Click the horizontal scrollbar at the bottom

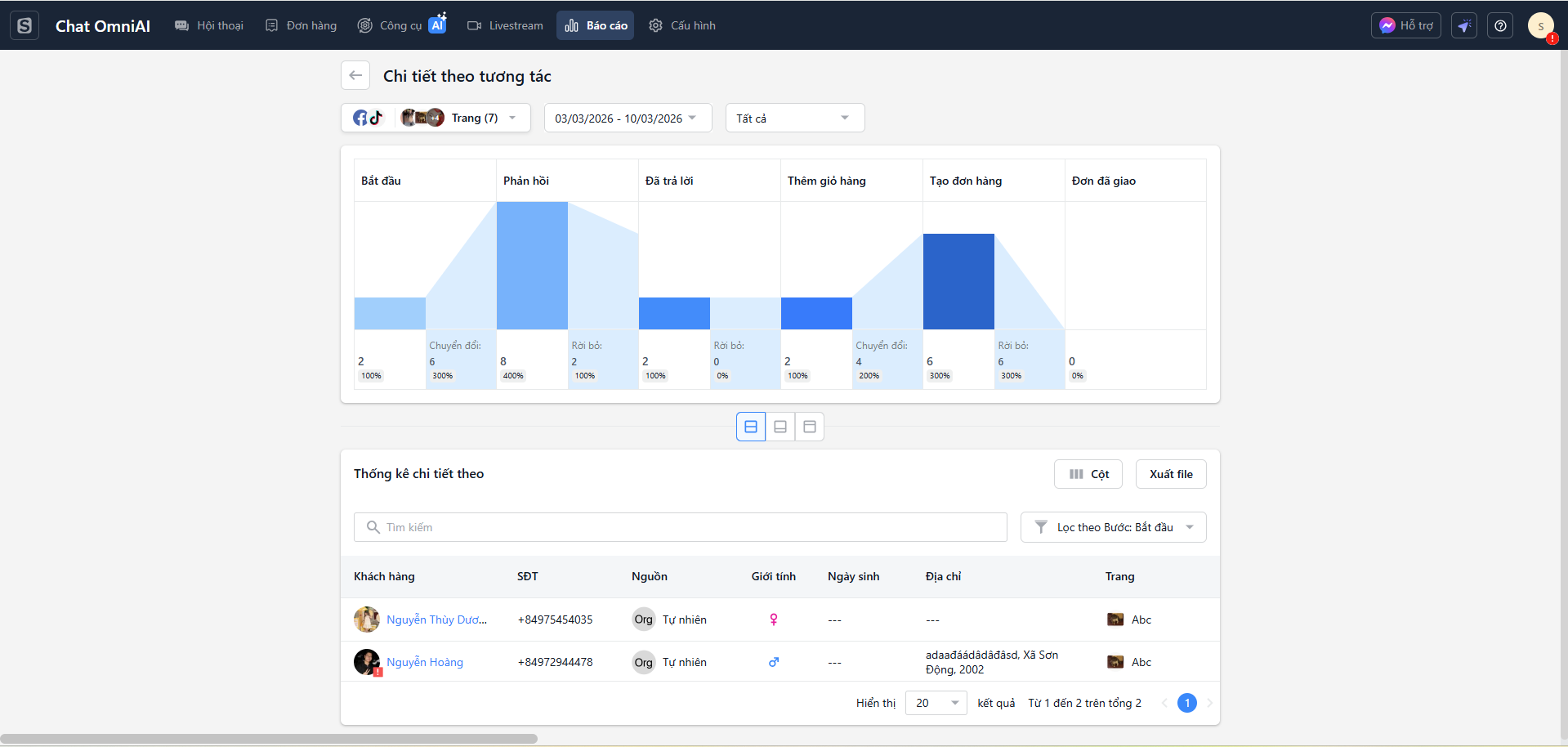pyautogui.click(x=269, y=739)
